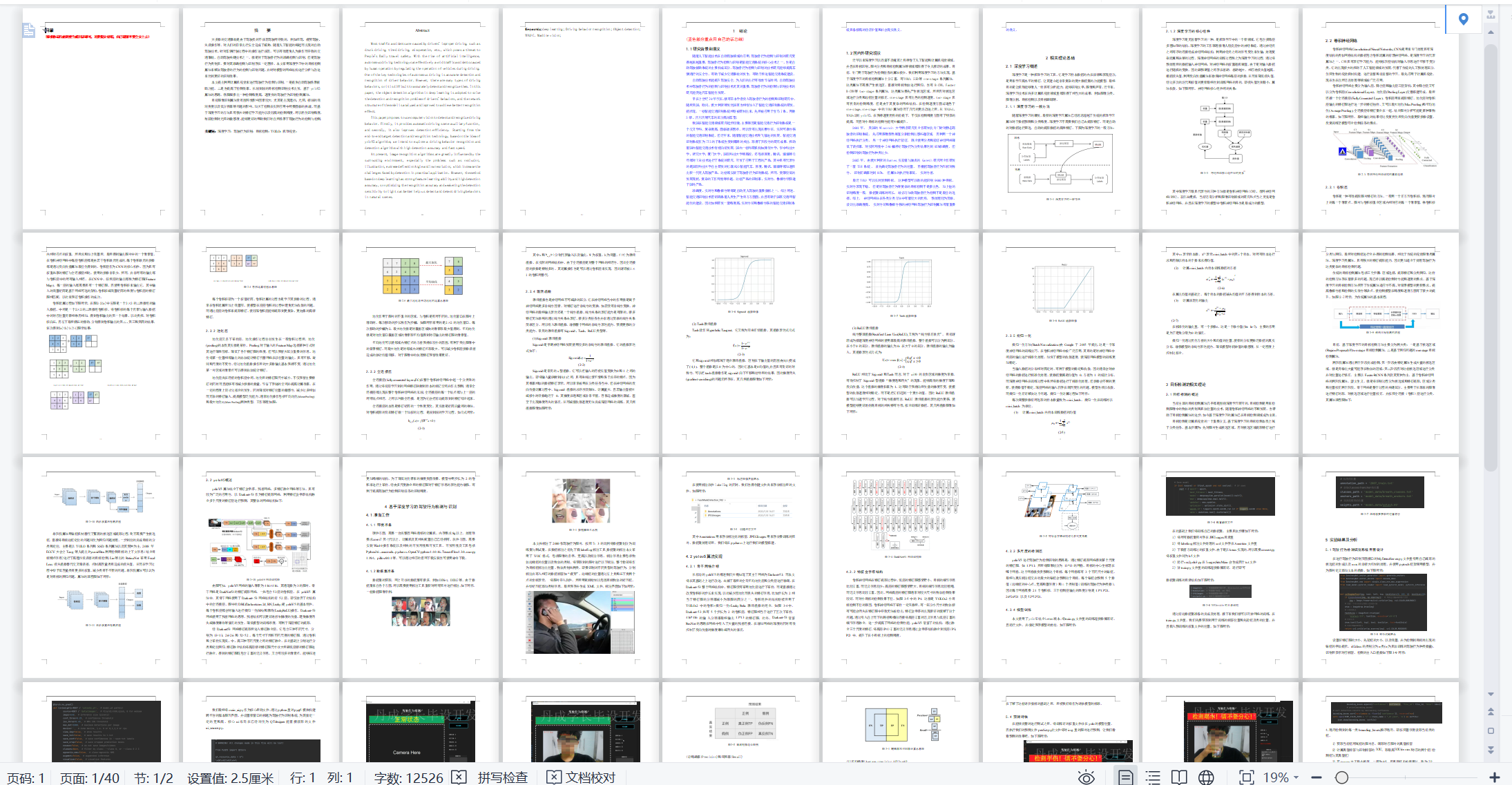The image size is (1512, 785).
Task: Click the zoom out minus button
Action: pos(1317,777)
